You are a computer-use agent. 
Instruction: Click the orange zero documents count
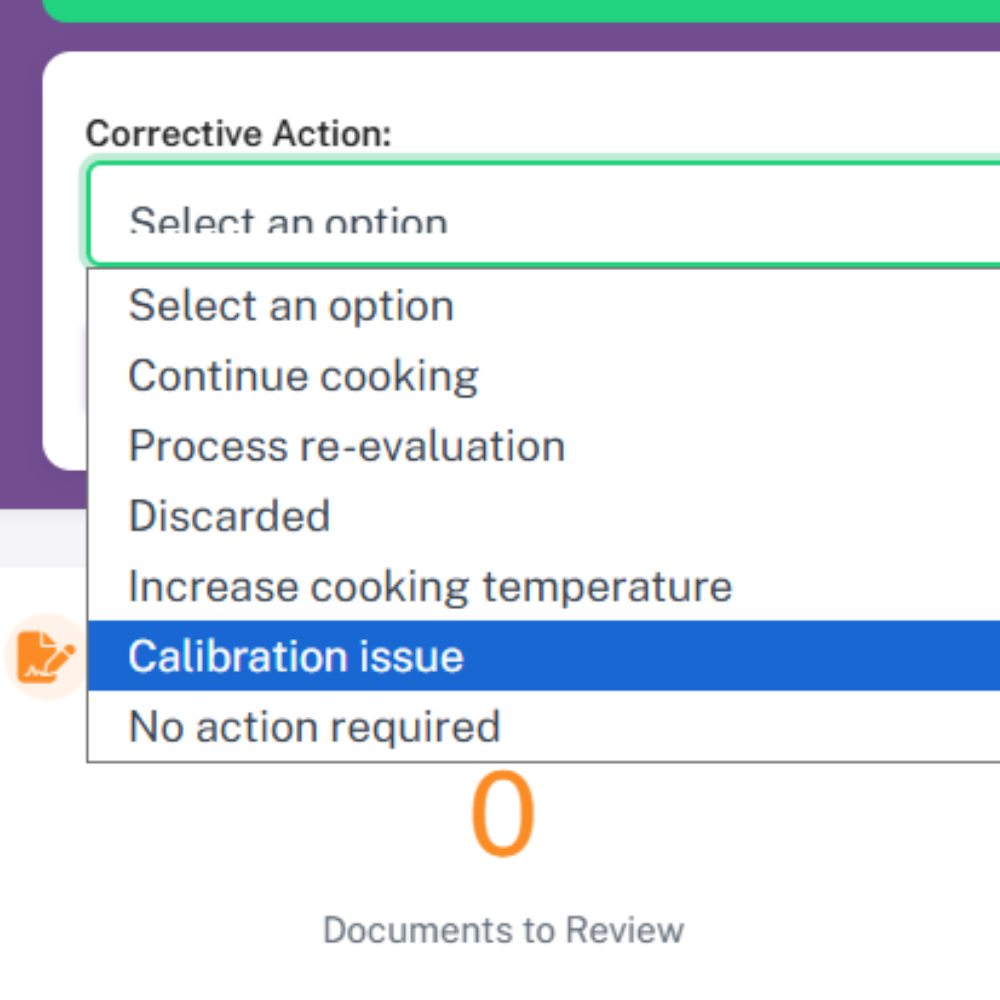(502, 816)
